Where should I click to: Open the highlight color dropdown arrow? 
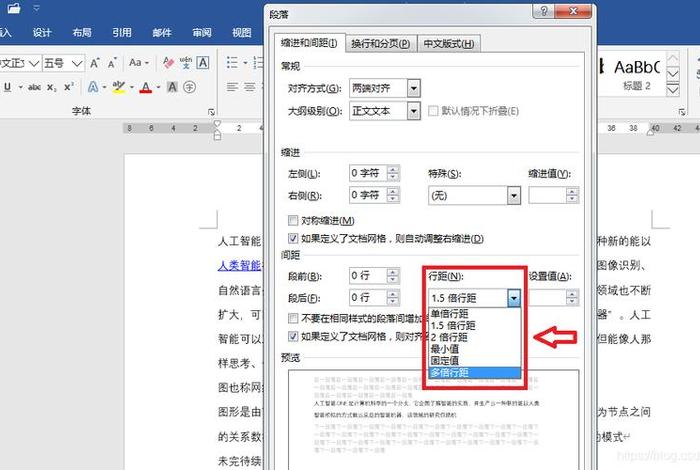pos(132,87)
